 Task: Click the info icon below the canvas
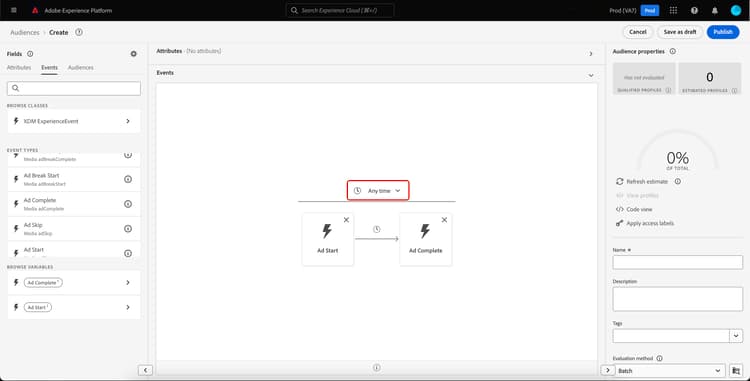(x=376, y=368)
